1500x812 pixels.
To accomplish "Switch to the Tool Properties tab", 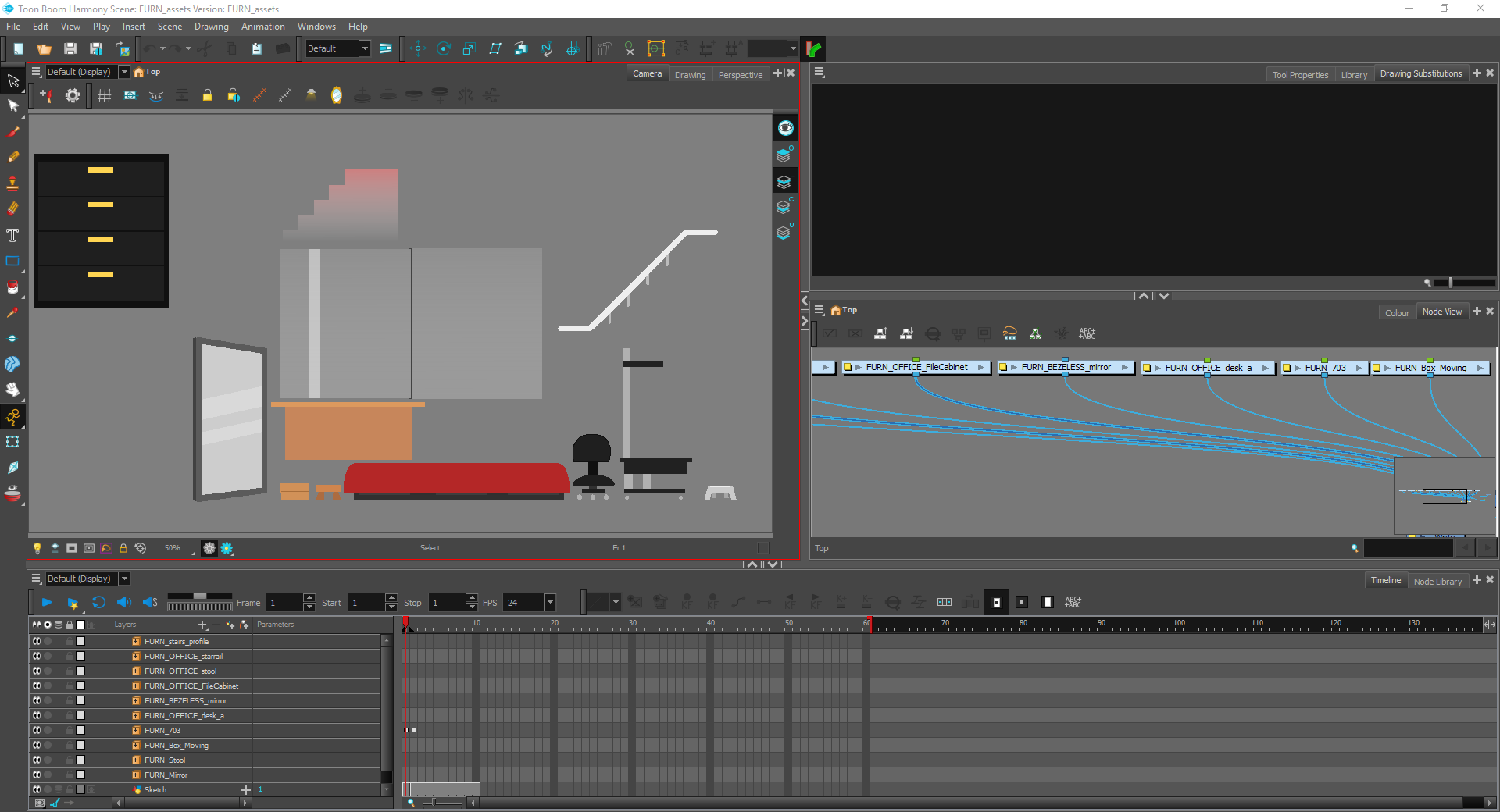I will coord(1300,75).
